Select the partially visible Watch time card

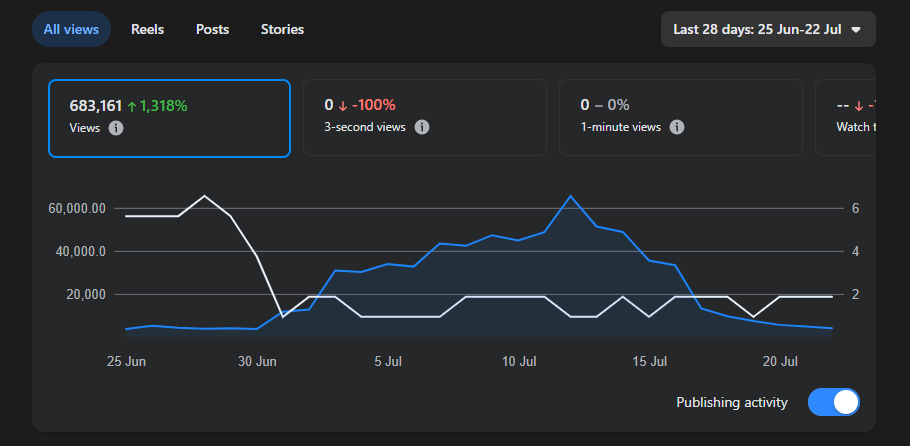(846, 118)
